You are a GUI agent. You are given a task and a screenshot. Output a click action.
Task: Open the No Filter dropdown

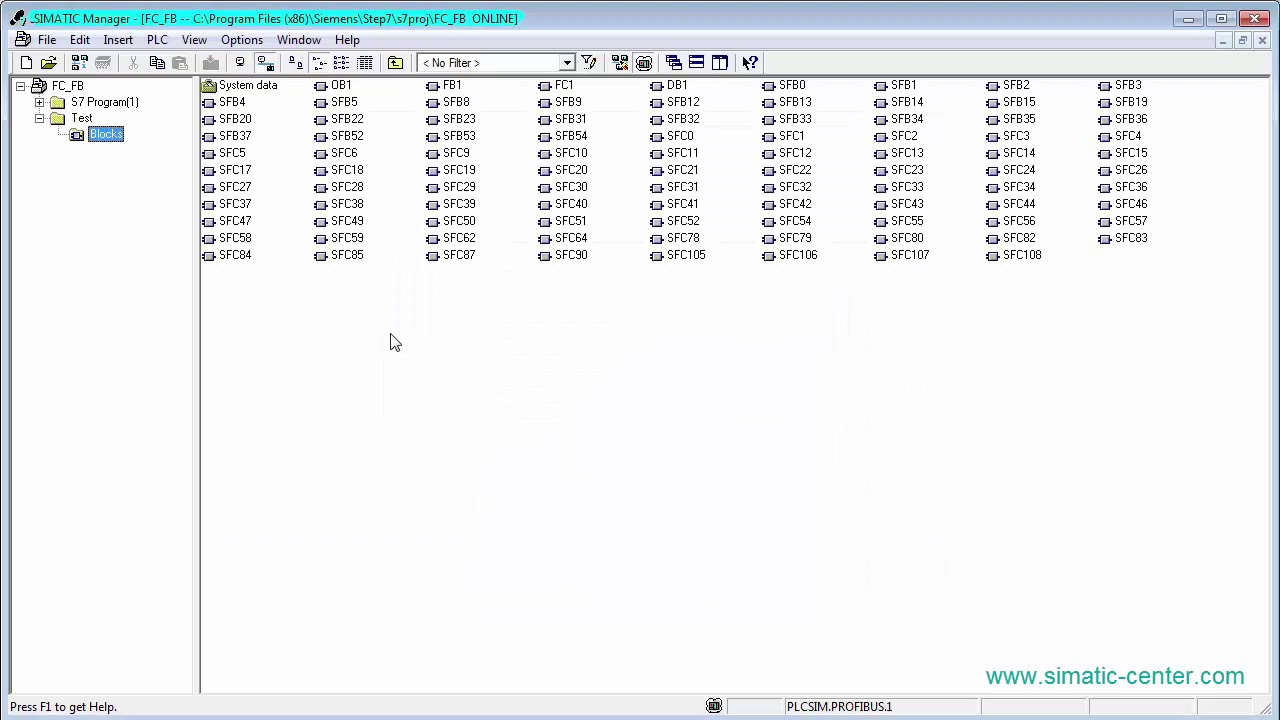coord(566,63)
